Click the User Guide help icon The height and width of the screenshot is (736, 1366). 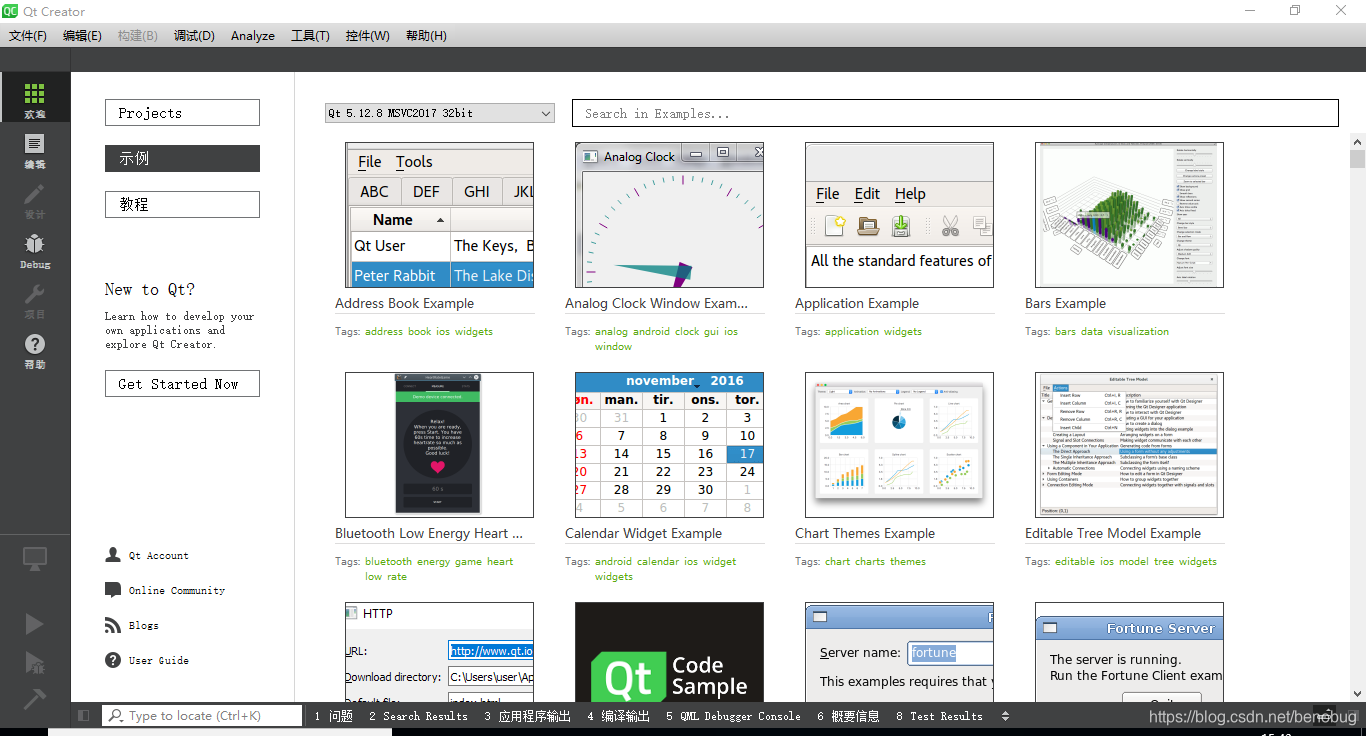(x=113, y=660)
